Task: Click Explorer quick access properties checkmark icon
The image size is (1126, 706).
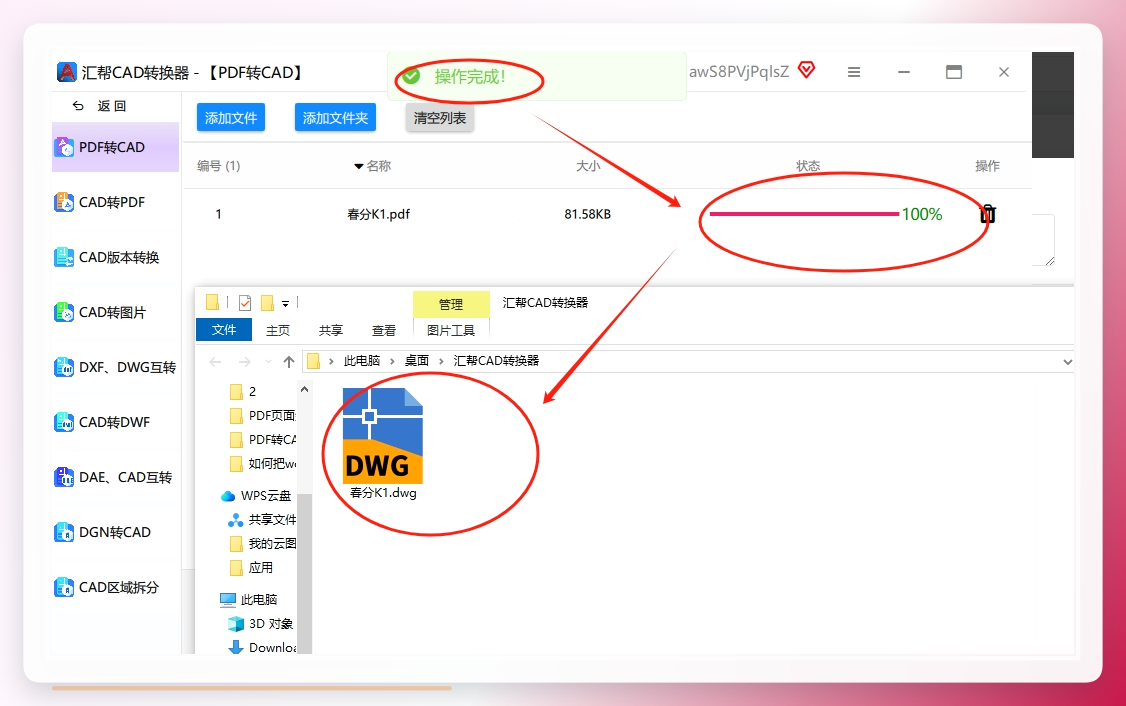Action: 245,303
